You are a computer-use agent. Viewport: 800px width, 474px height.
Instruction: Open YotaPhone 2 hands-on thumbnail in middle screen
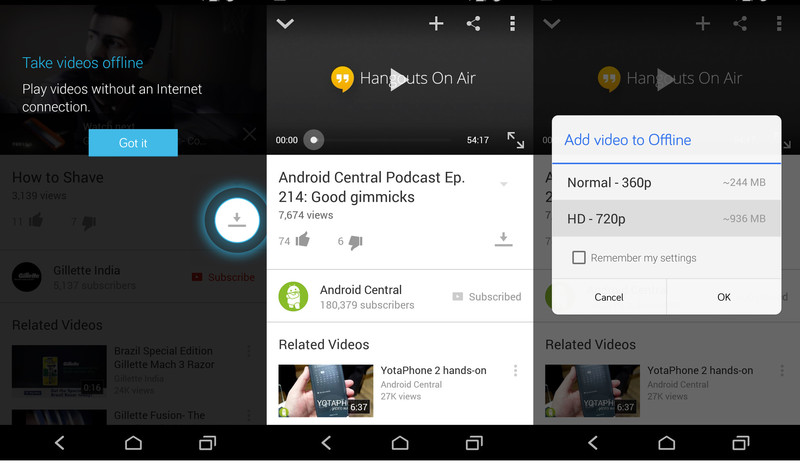pyautogui.click(x=326, y=390)
